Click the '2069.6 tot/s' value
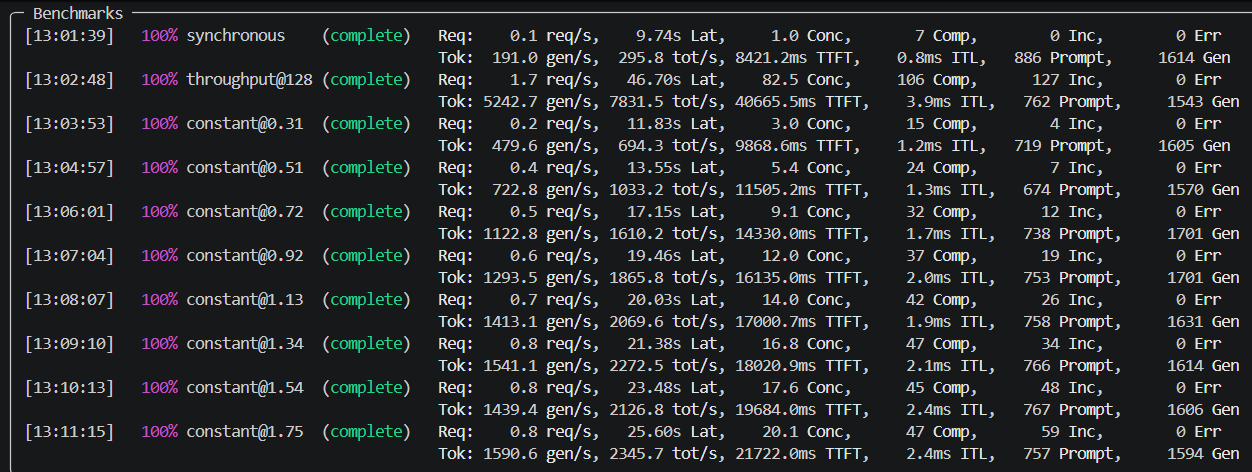 point(661,322)
